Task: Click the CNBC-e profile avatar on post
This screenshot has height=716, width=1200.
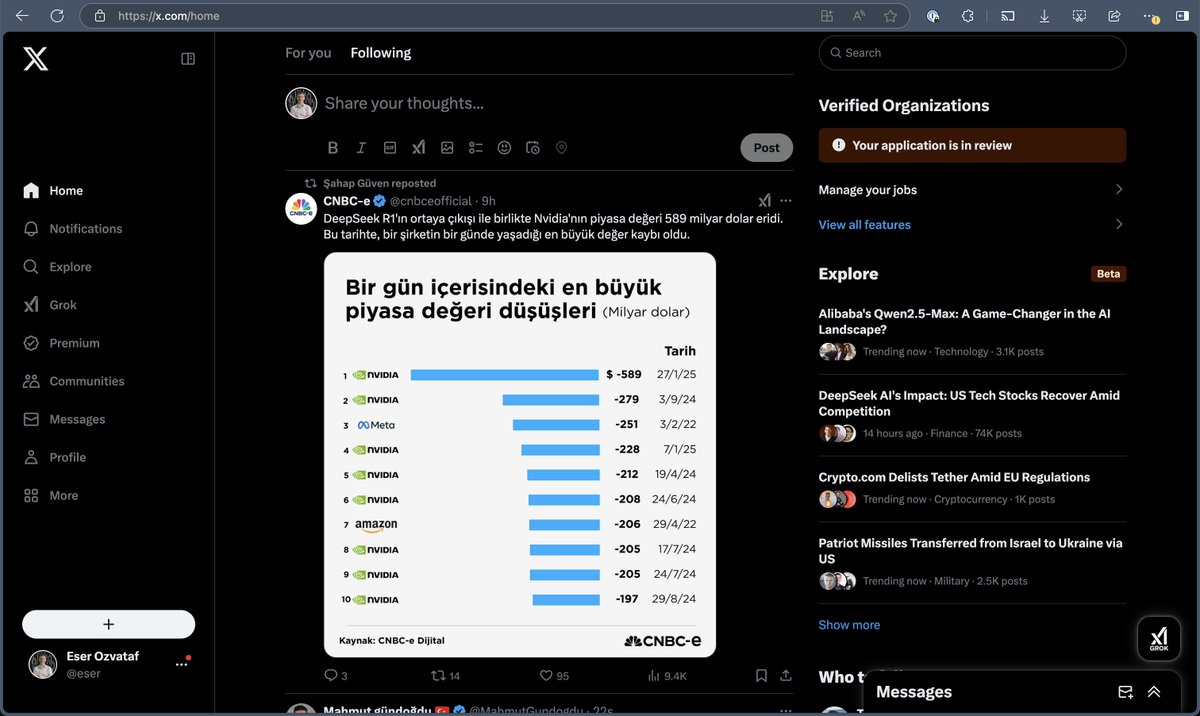Action: [301, 209]
